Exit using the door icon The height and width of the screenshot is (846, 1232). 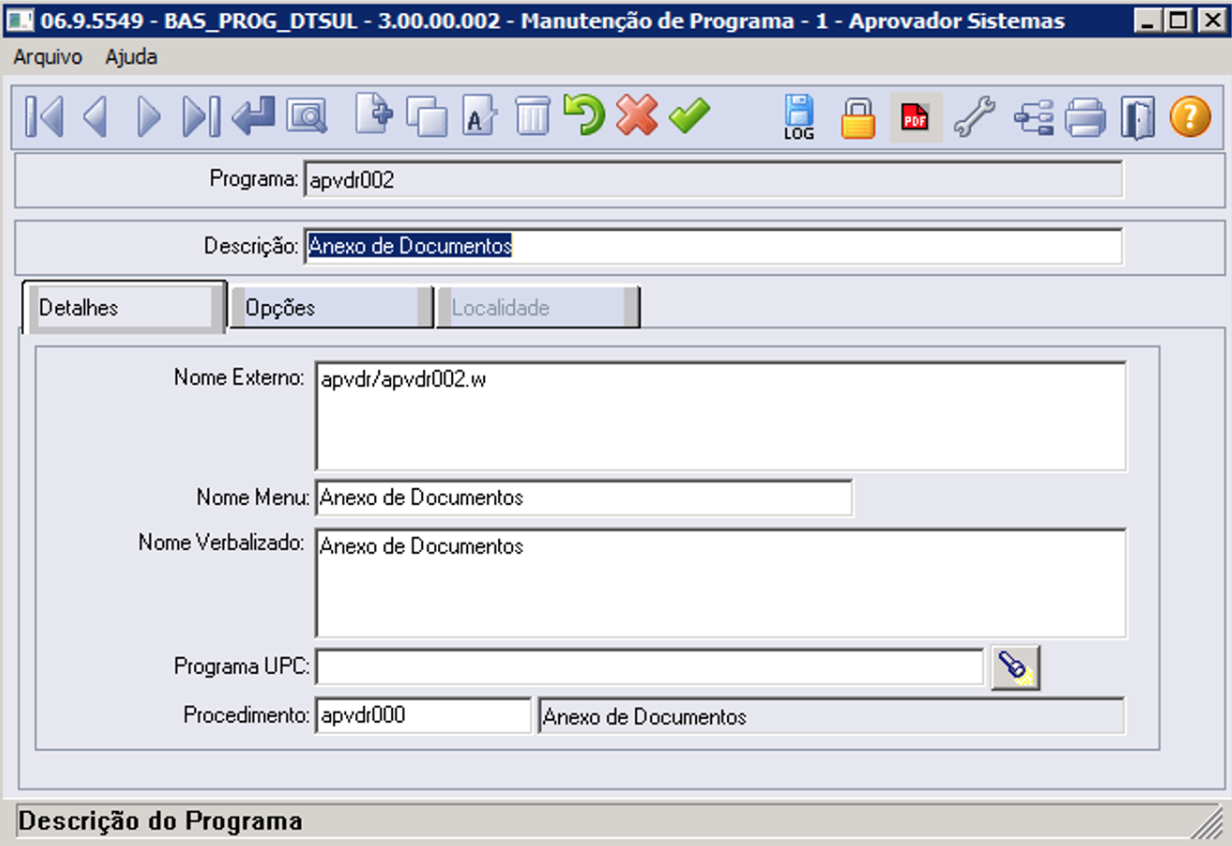pos(1137,118)
